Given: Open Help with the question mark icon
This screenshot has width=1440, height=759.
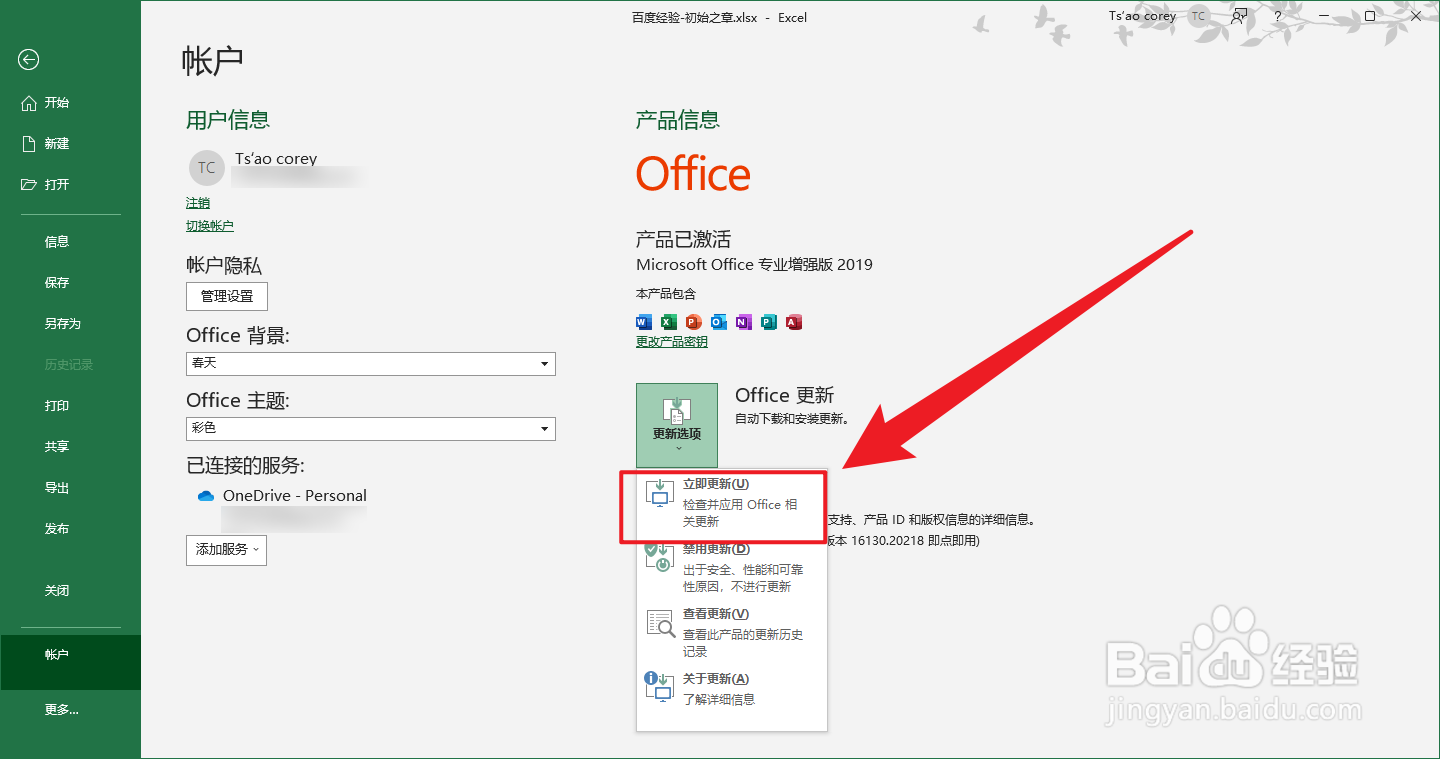Looking at the screenshot, I should (1278, 16).
